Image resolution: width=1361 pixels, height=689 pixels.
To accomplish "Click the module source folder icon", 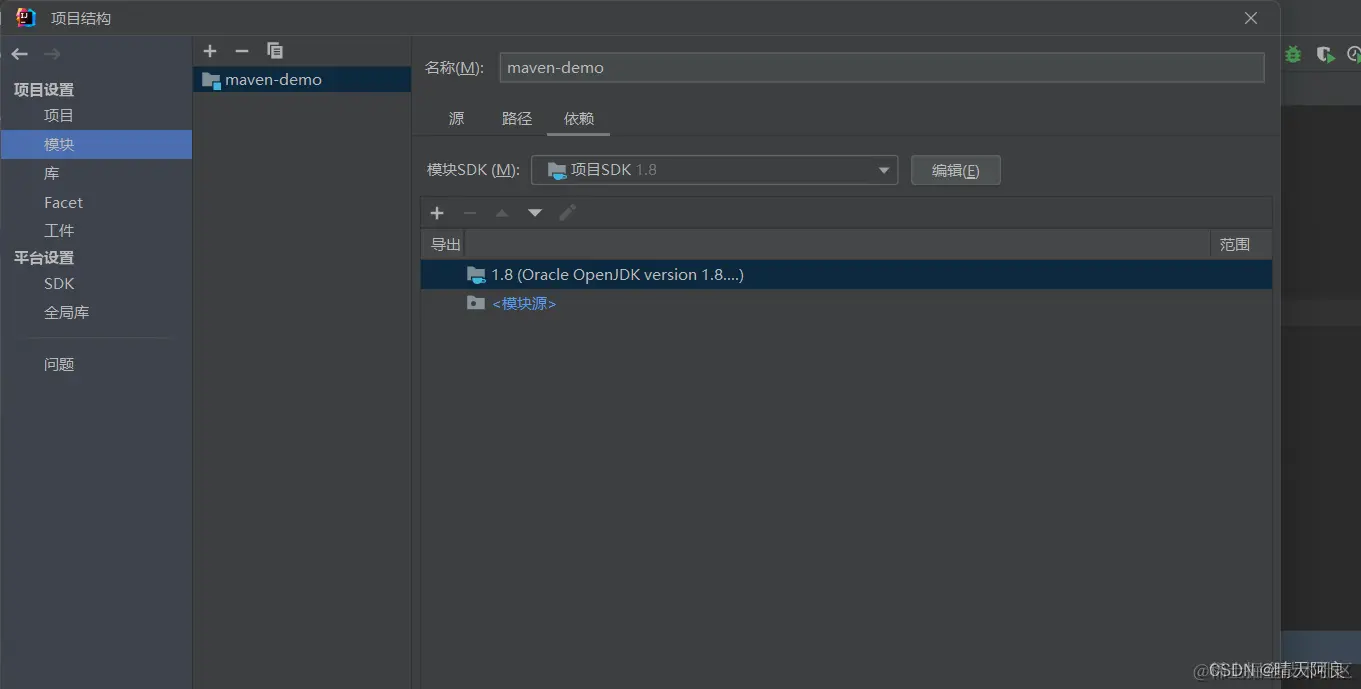I will click(x=476, y=303).
